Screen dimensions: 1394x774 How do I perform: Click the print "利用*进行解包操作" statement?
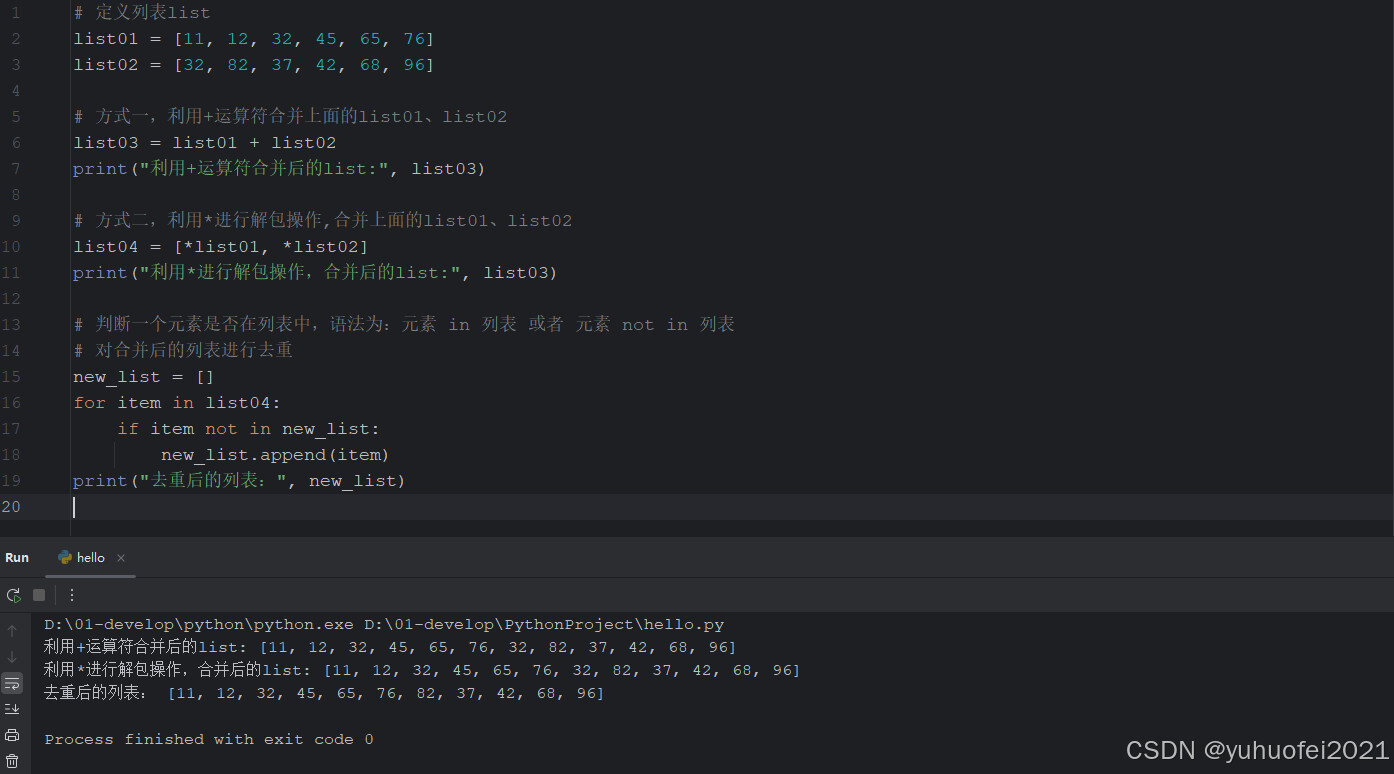(315, 273)
